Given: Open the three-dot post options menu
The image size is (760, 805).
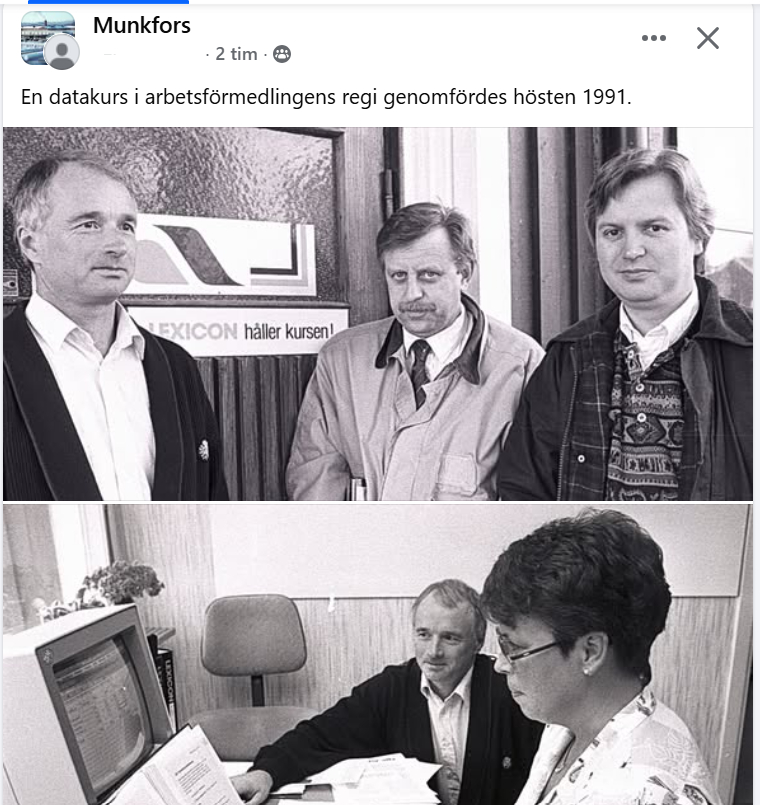Looking at the screenshot, I should click(x=654, y=38).
